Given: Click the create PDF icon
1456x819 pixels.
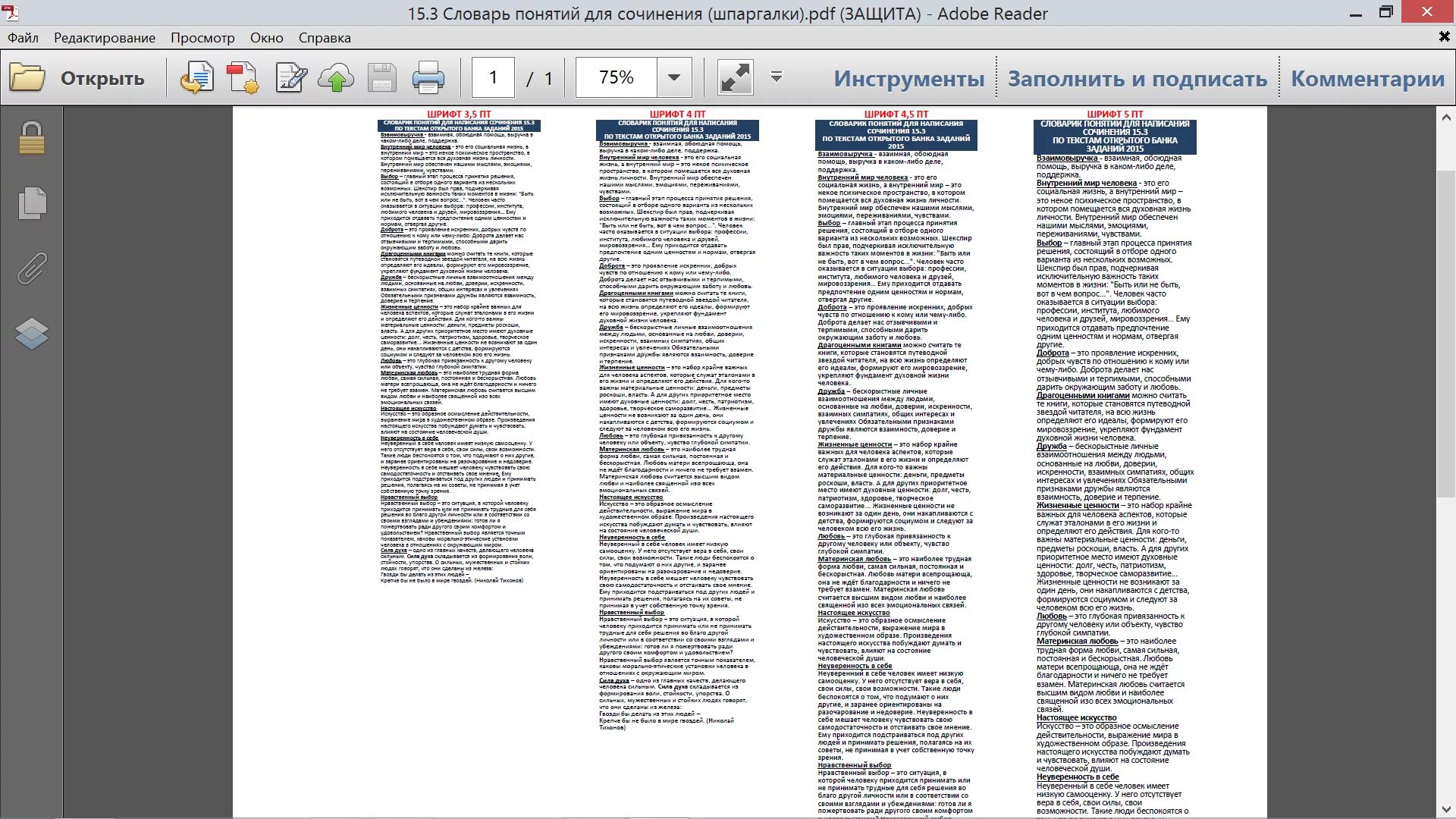Looking at the screenshot, I should pos(243,77).
